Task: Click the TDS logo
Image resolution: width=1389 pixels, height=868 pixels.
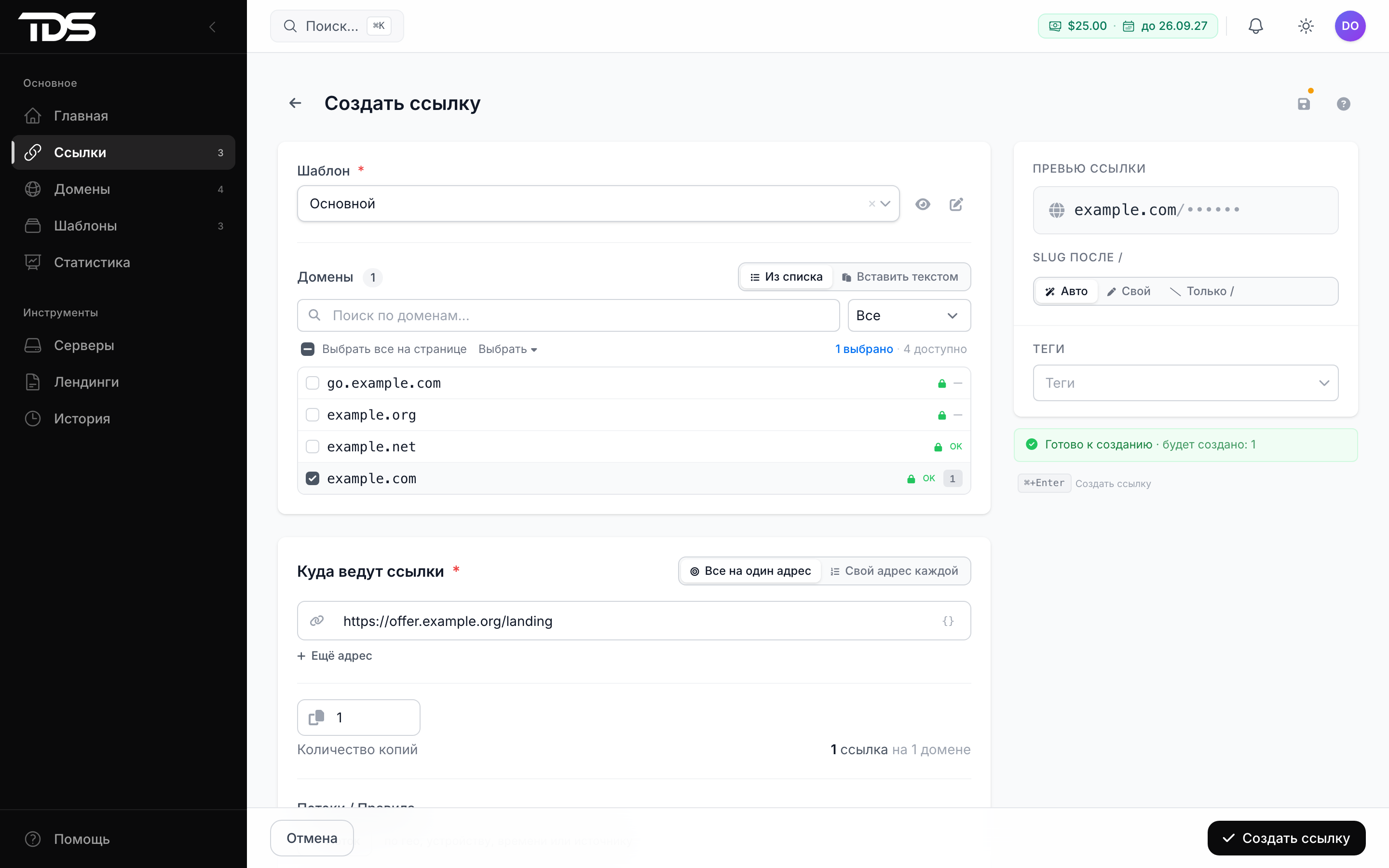Action: pyautogui.click(x=57, y=27)
